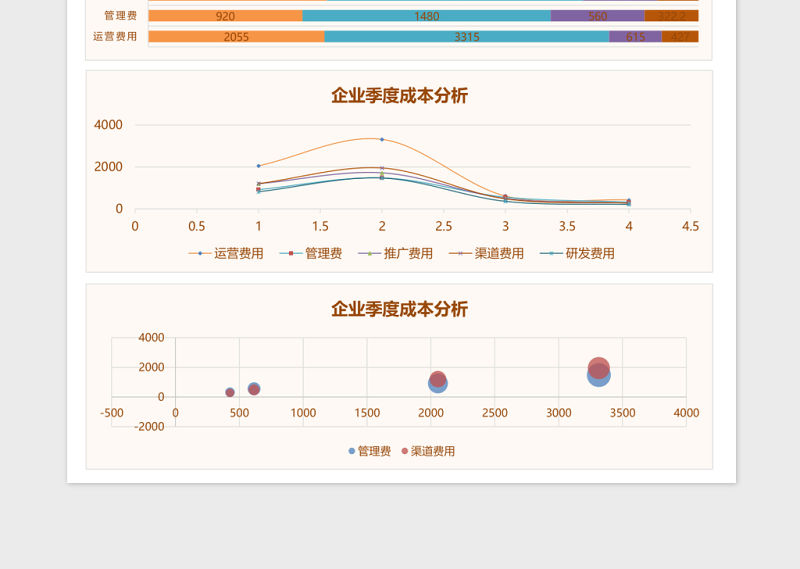Click the 研发费用 legend entry
The width and height of the screenshot is (800, 569).
tap(589, 254)
